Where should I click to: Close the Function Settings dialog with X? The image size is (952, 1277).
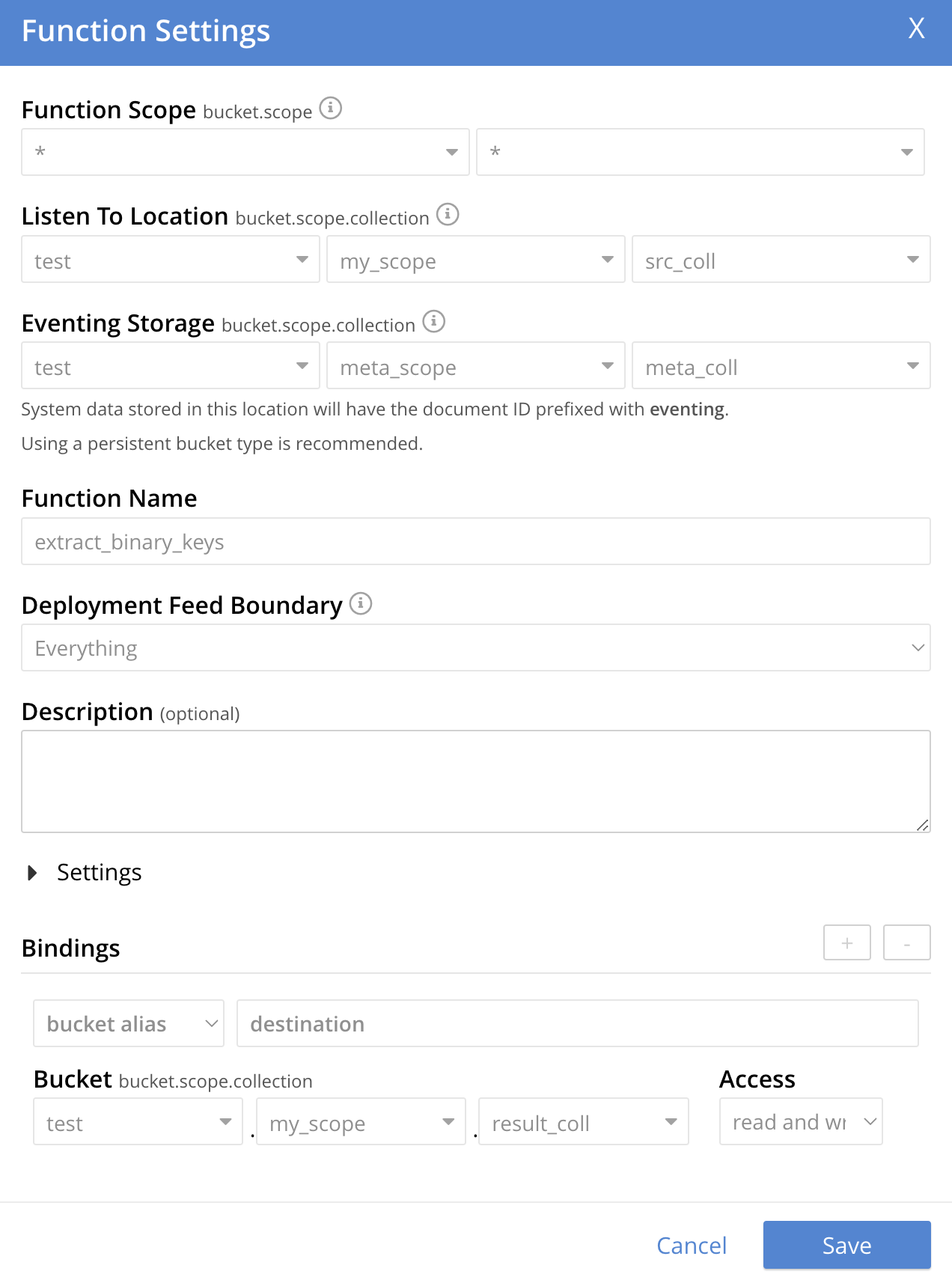point(917,28)
